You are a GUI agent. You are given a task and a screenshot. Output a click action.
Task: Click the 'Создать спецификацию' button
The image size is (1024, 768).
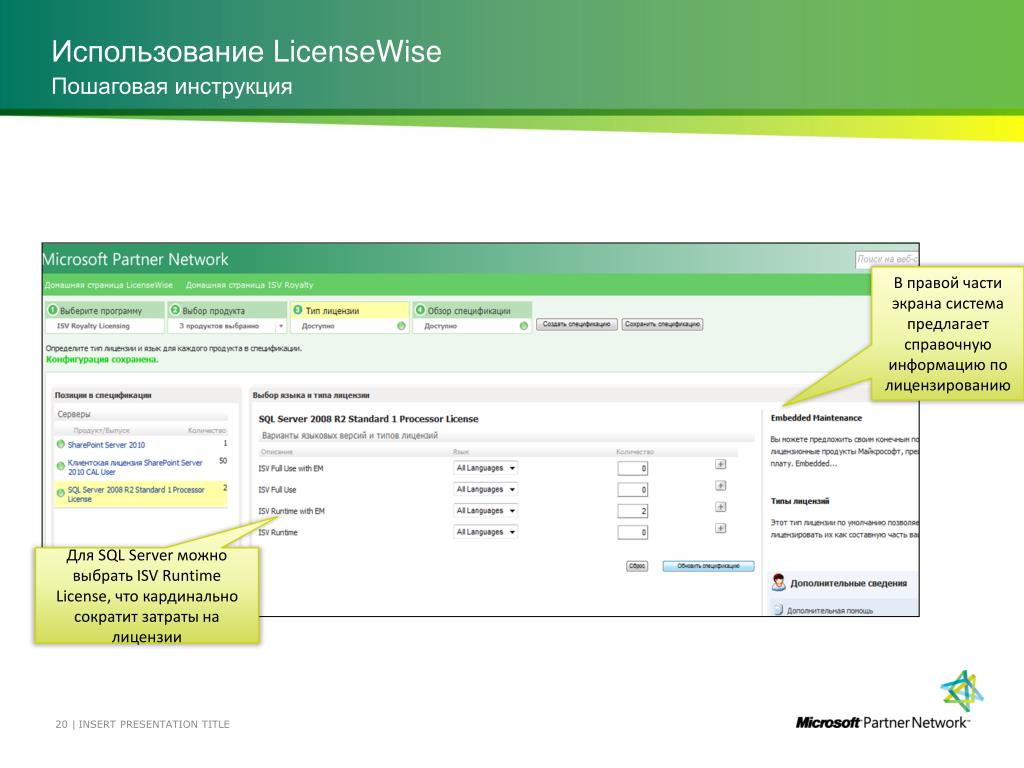coord(577,324)
